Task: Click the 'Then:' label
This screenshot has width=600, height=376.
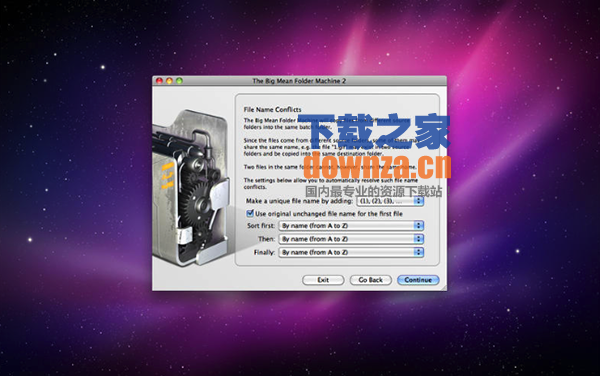Action: (266, 239)
